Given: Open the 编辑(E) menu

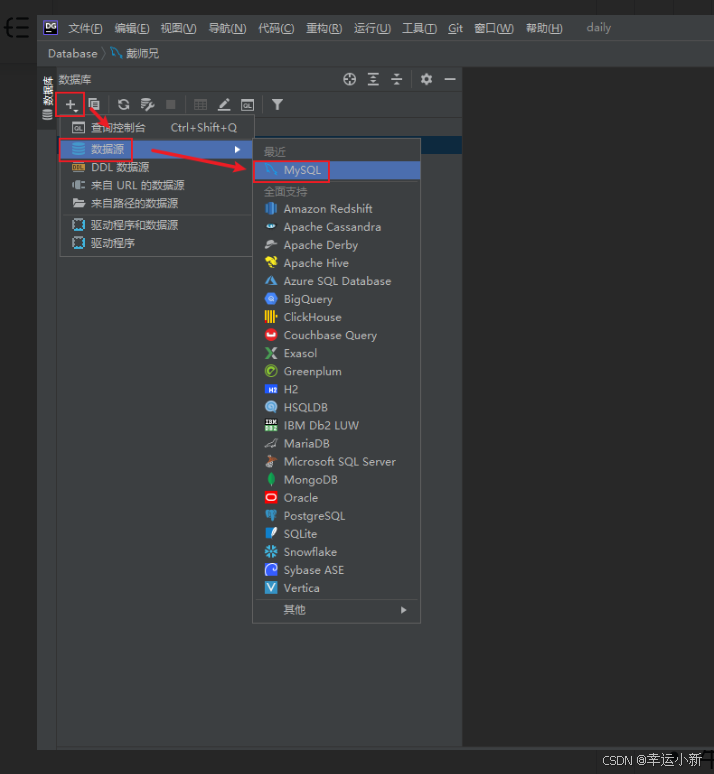Looking at the screenshot, I should tap(132, 28).
